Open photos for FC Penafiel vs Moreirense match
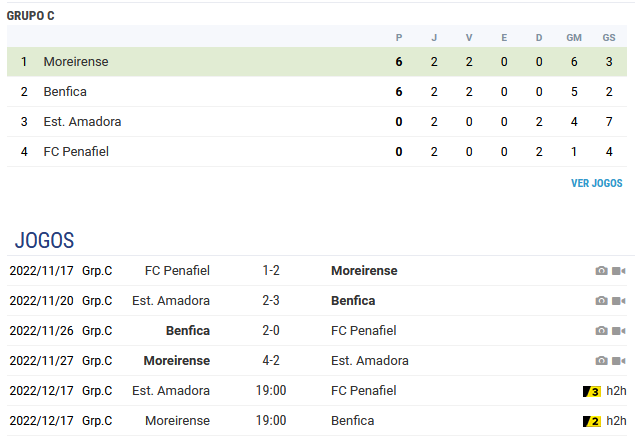Image resolution: width=642 pixels, height=441 pixels. (x=601, y=271)
